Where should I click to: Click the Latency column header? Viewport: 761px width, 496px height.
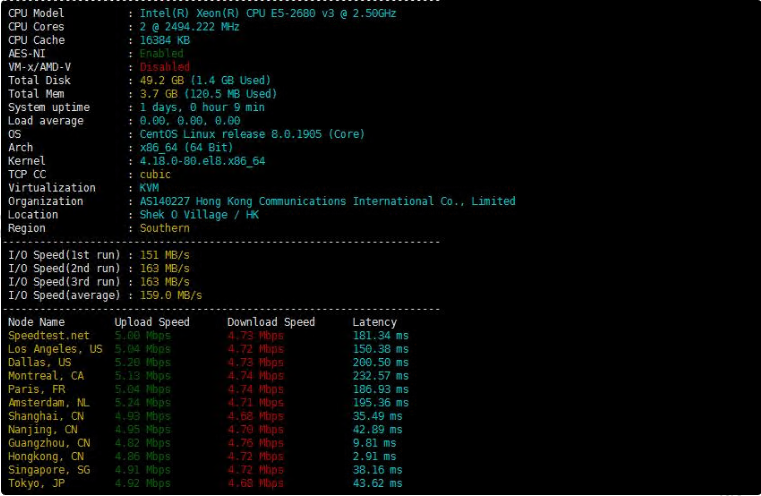click(374, 322)
